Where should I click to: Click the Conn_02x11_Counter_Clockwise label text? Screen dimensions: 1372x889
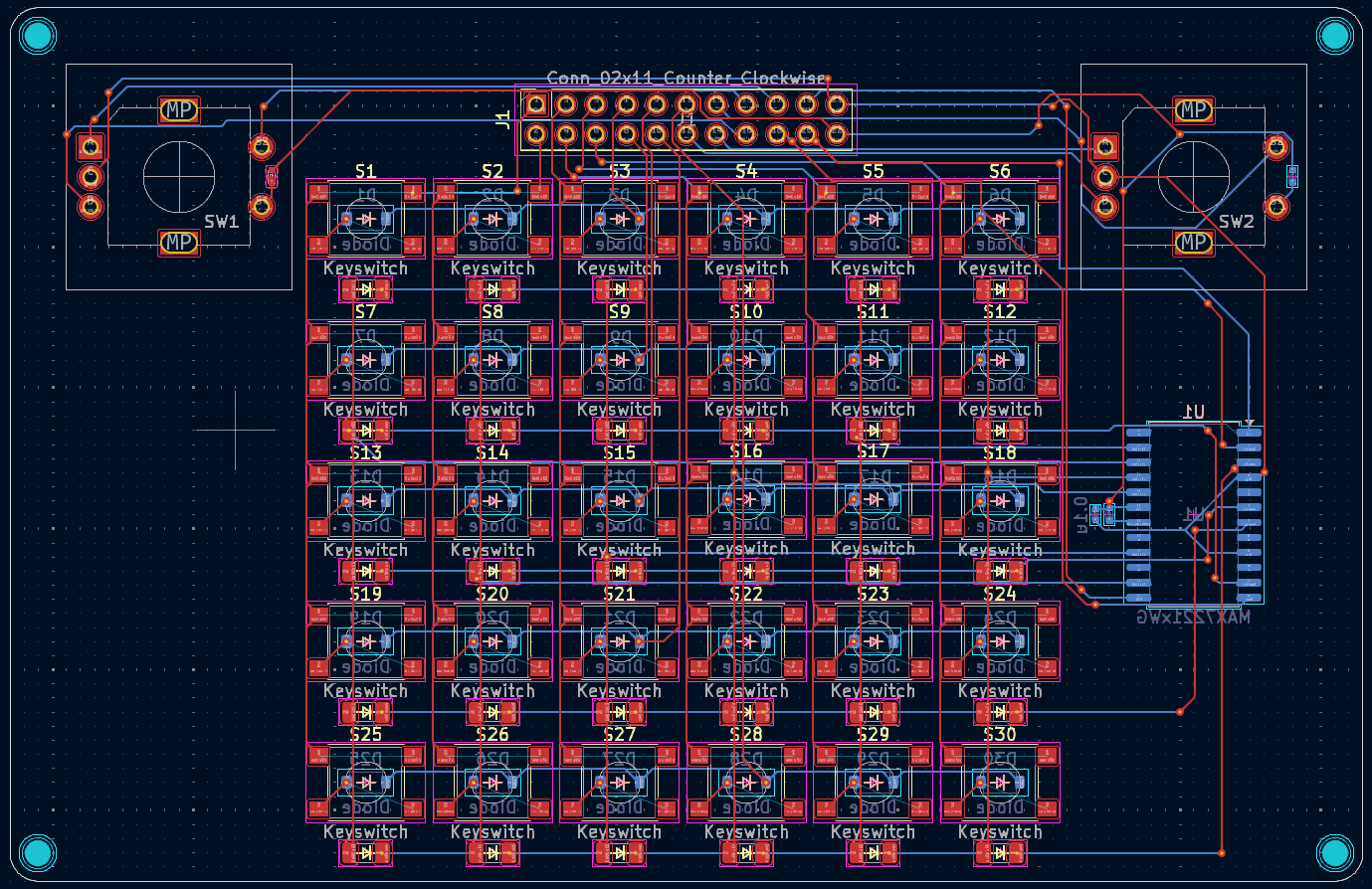[688, 76]
